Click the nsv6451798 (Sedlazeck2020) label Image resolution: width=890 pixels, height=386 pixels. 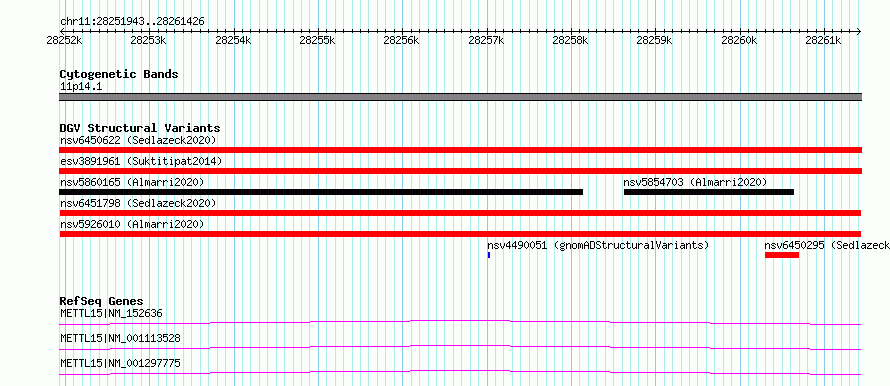pyautogui.click(x=138, y=203)
